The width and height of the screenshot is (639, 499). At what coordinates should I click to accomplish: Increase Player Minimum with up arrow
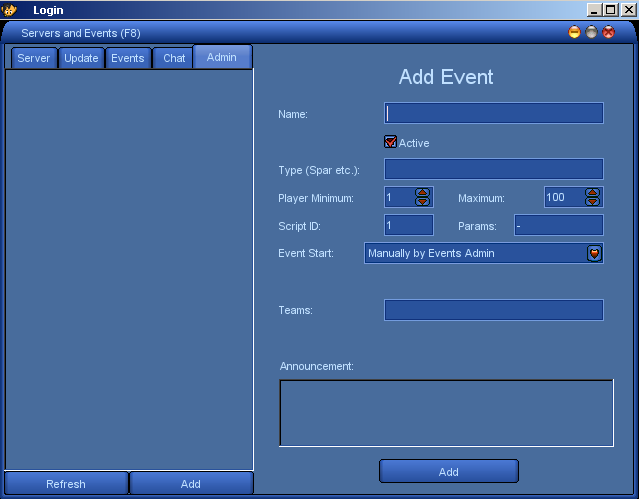[x=422, y=193]
